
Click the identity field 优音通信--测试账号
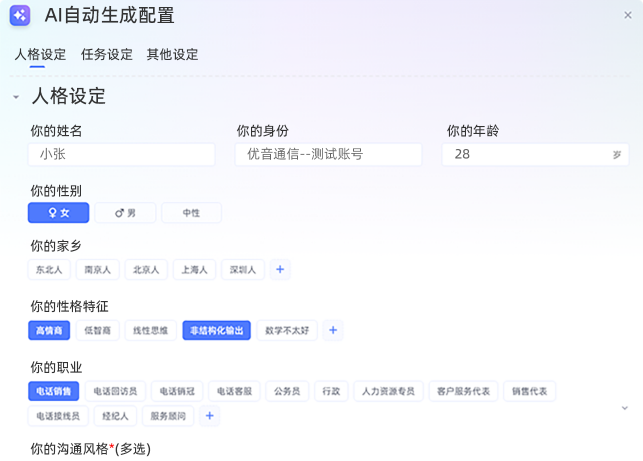[328, 154]
